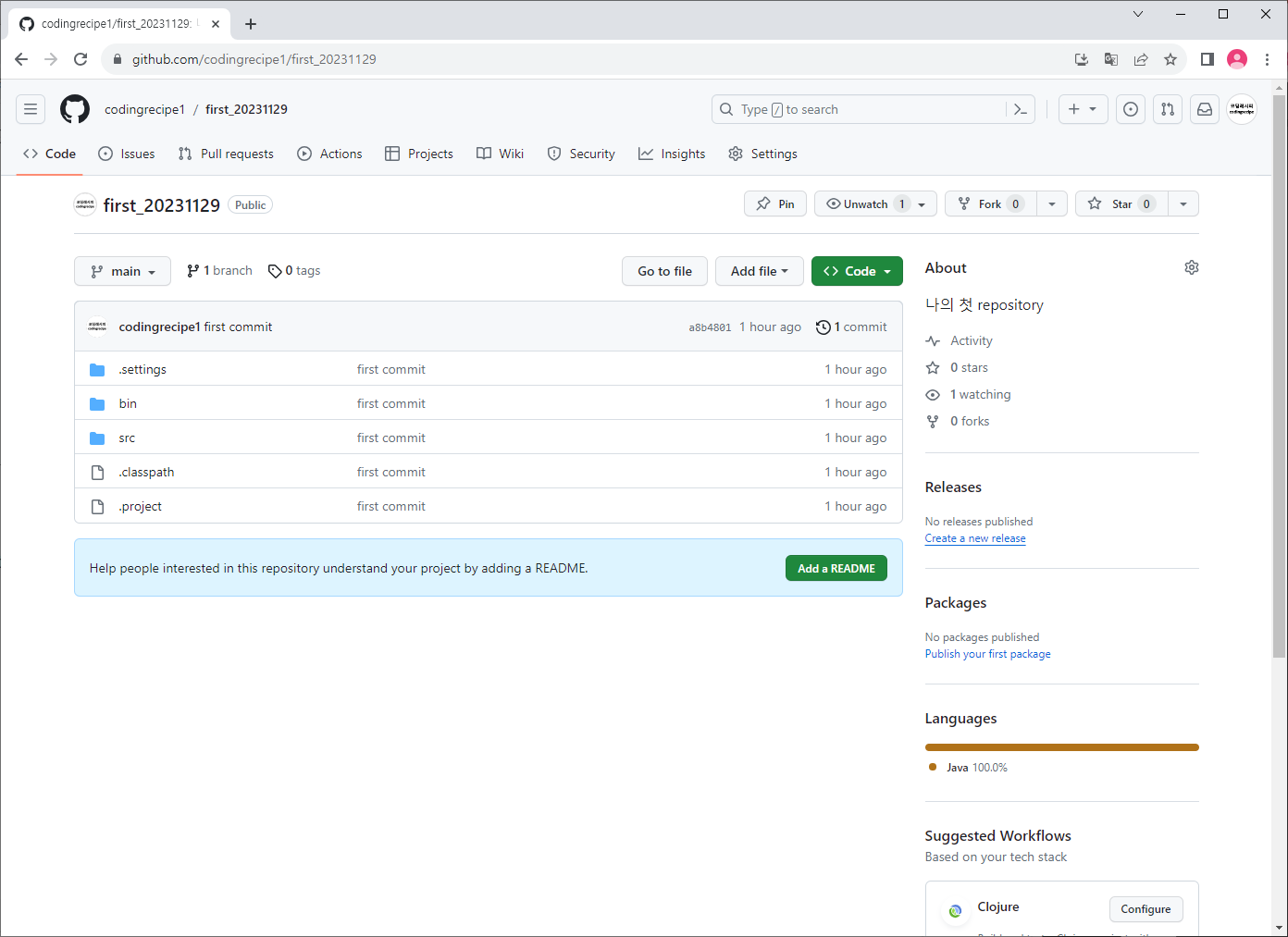Star the repository
The height and width of the screenshot is (937, 1288).
click(1121, 203)
